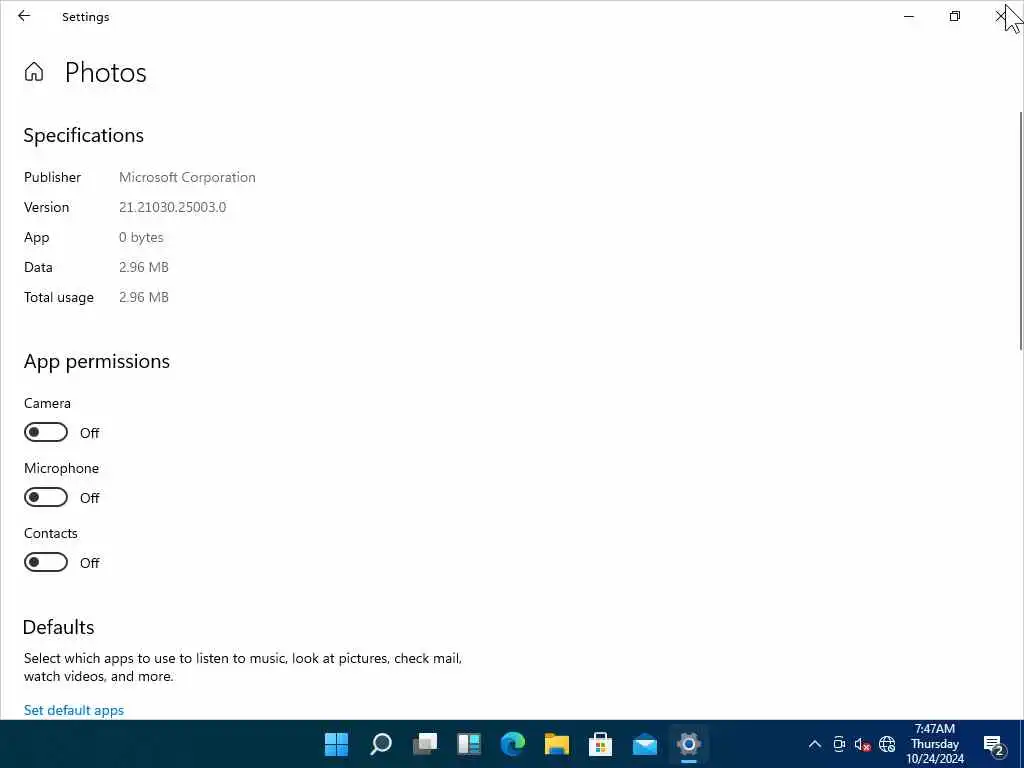Viewport: 1024px width, 768px height.
Task: Close the Settings window
Action: [x=1000, y=16]
